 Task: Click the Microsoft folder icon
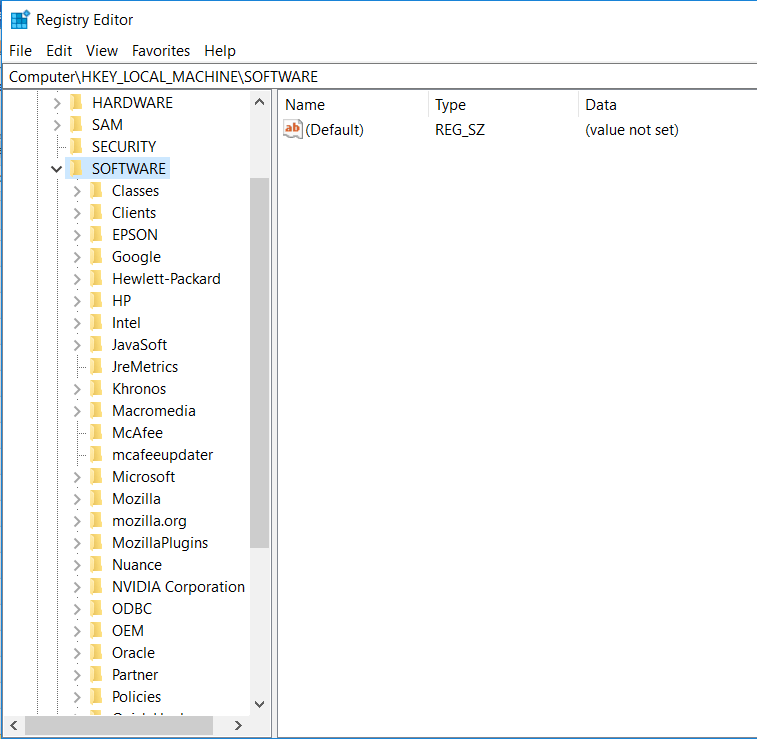pos(97,477)
